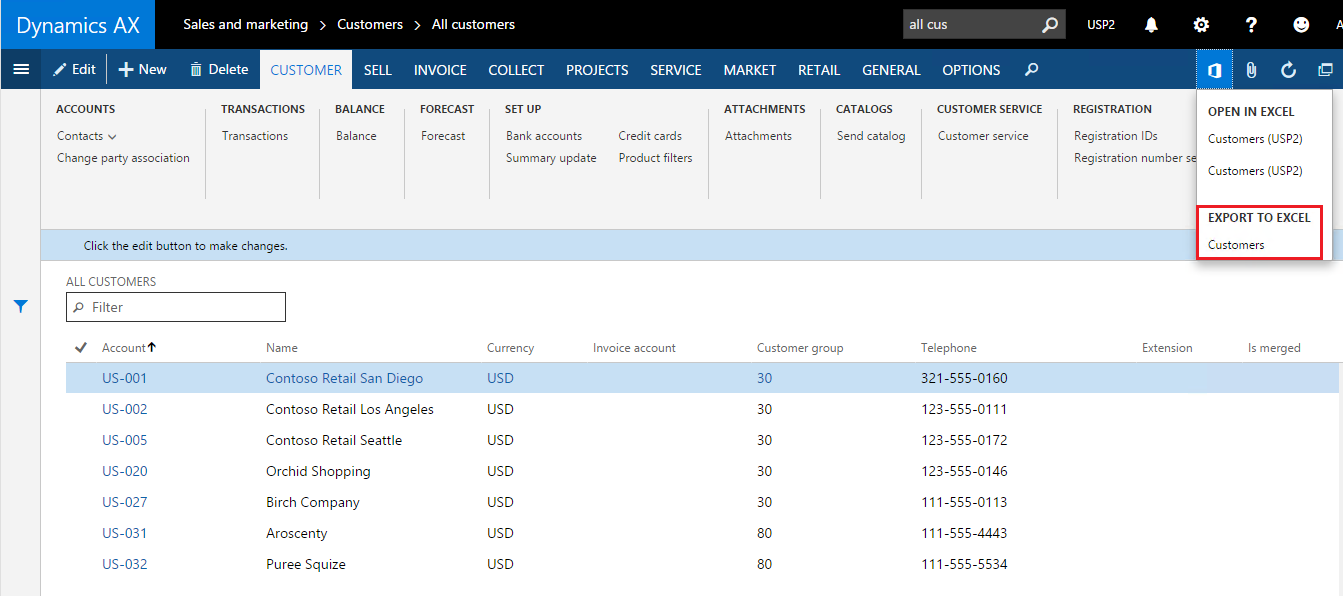Viewport: 1343px width, 596px height.
Task: Switch to the SERVICE tab
Action: pos(676,70)
